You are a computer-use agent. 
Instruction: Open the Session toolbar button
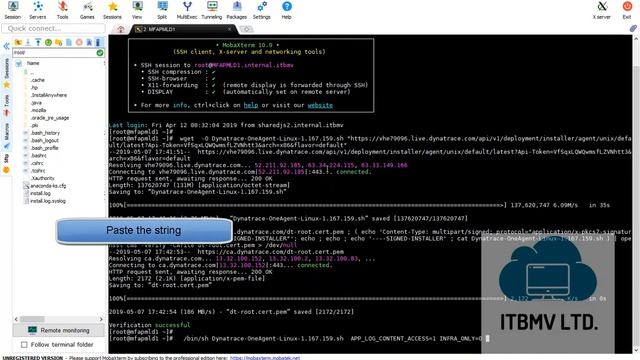point(13,10)
